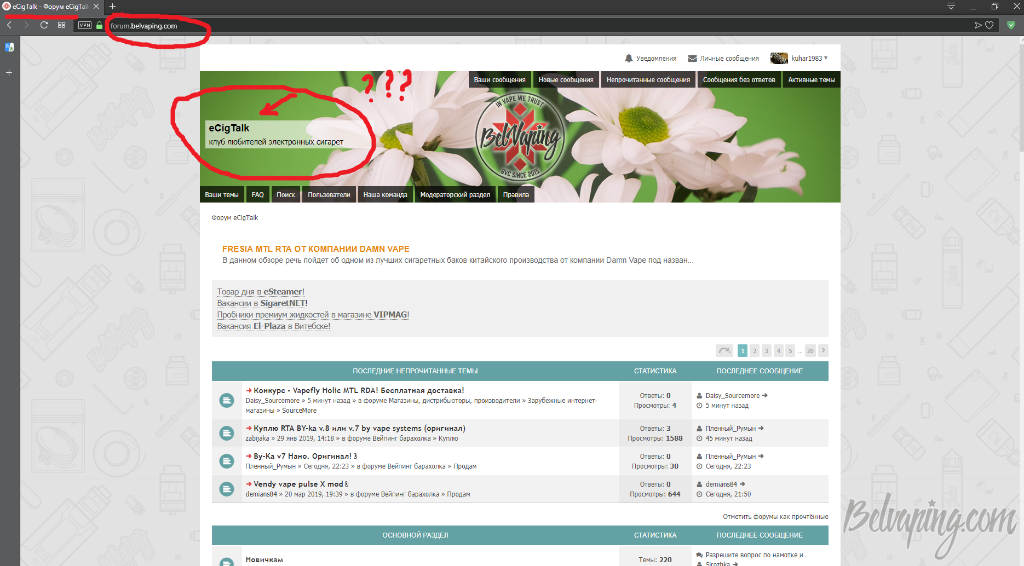This screenshot has width=1024, height=566.
Task: Open Активные темы menu item
Action: click(811, 80)
